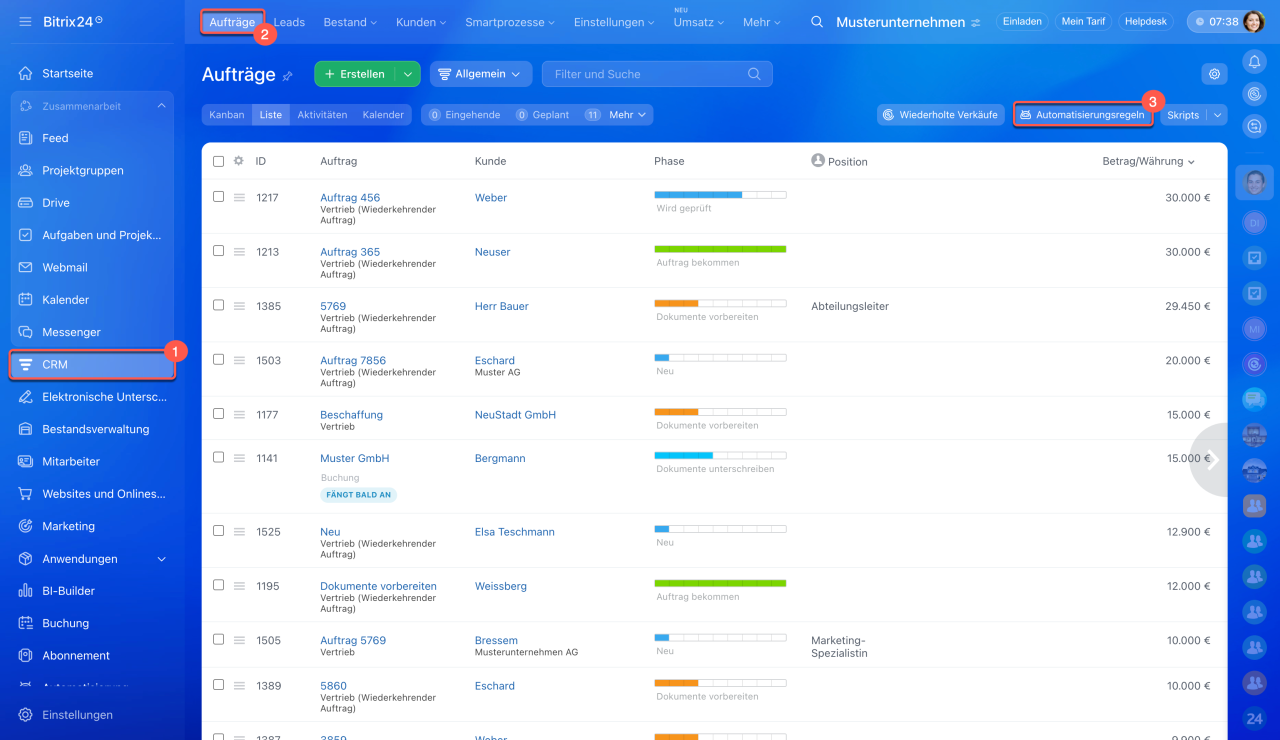Image resolution: width=1280 pixels, height=740 pixels.
Task: Open the Leads menu item
Action: [x=289, y=22]
